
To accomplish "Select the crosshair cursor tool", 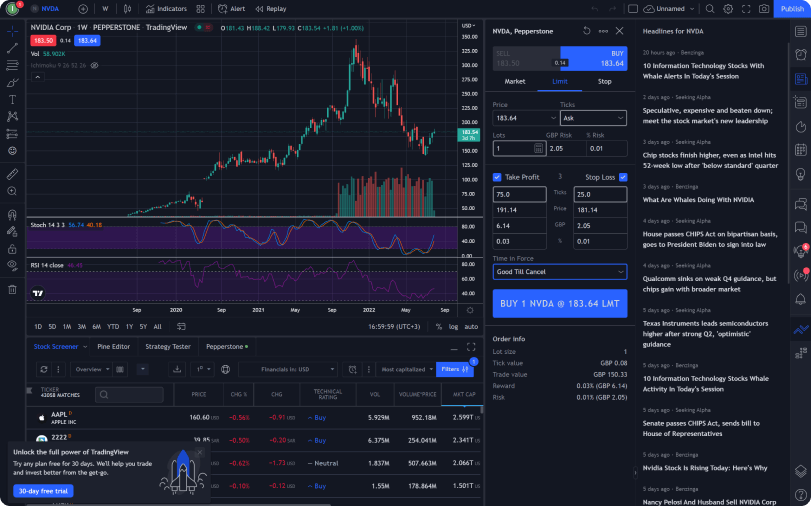I will (x=12, y=31).
